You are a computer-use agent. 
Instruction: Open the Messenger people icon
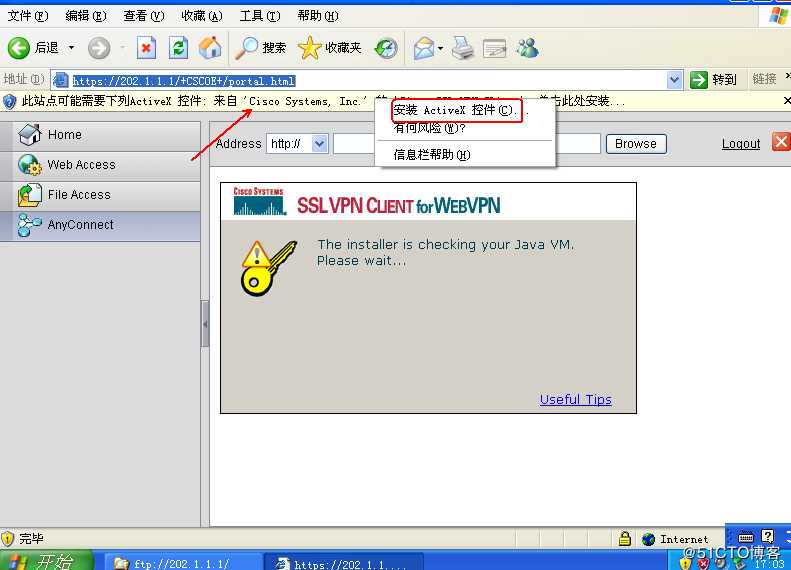(x=528, y=48)
